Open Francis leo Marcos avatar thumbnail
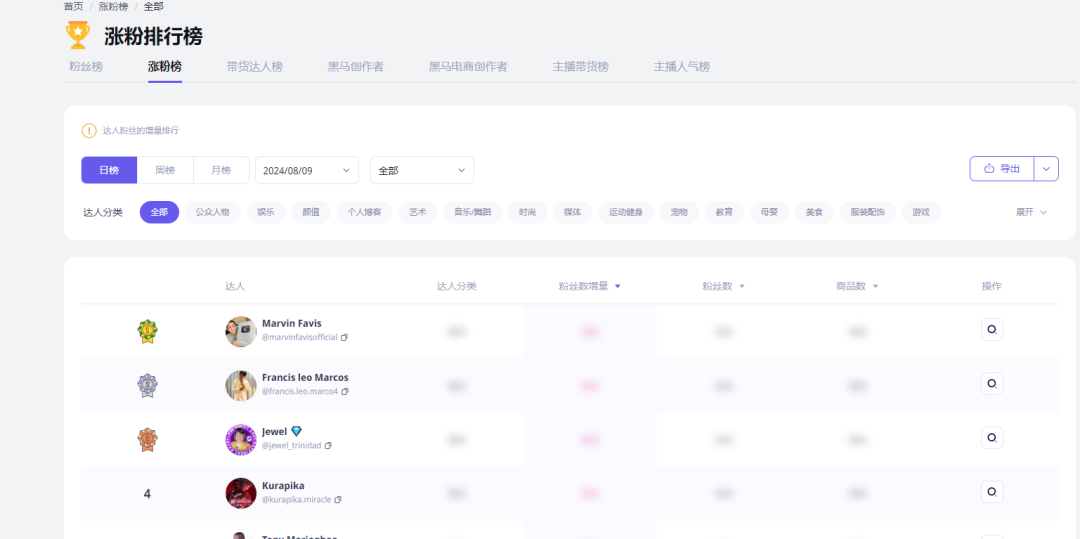The height and width of the screenshot is (539, 1080). 241,385
